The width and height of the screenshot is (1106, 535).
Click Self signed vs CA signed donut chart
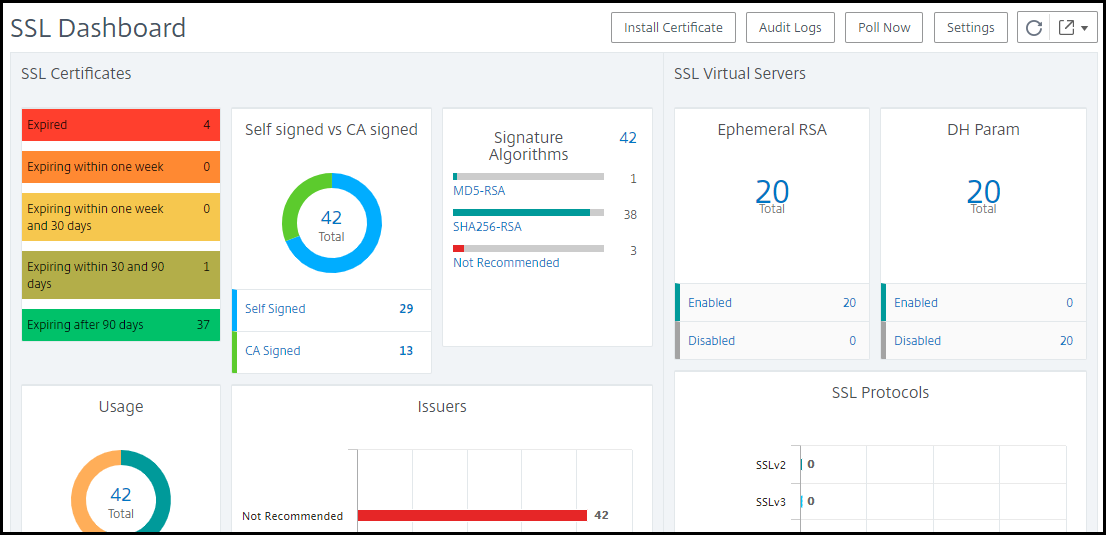[332, 223]
